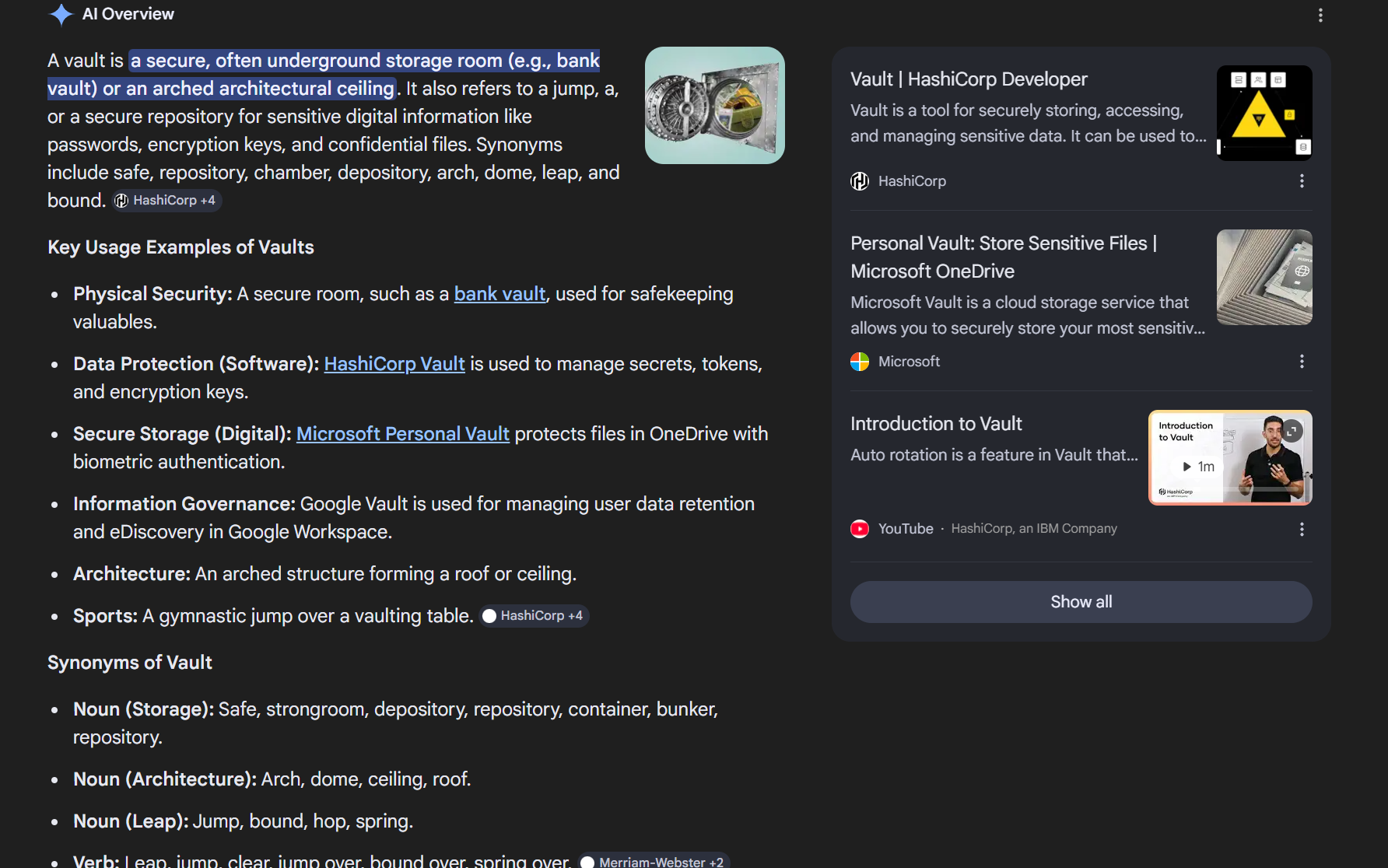Open the Introduction to Vault result title
Image resolution: width=1388 pixels, height=868 pixels.
[x=936, y=424]
